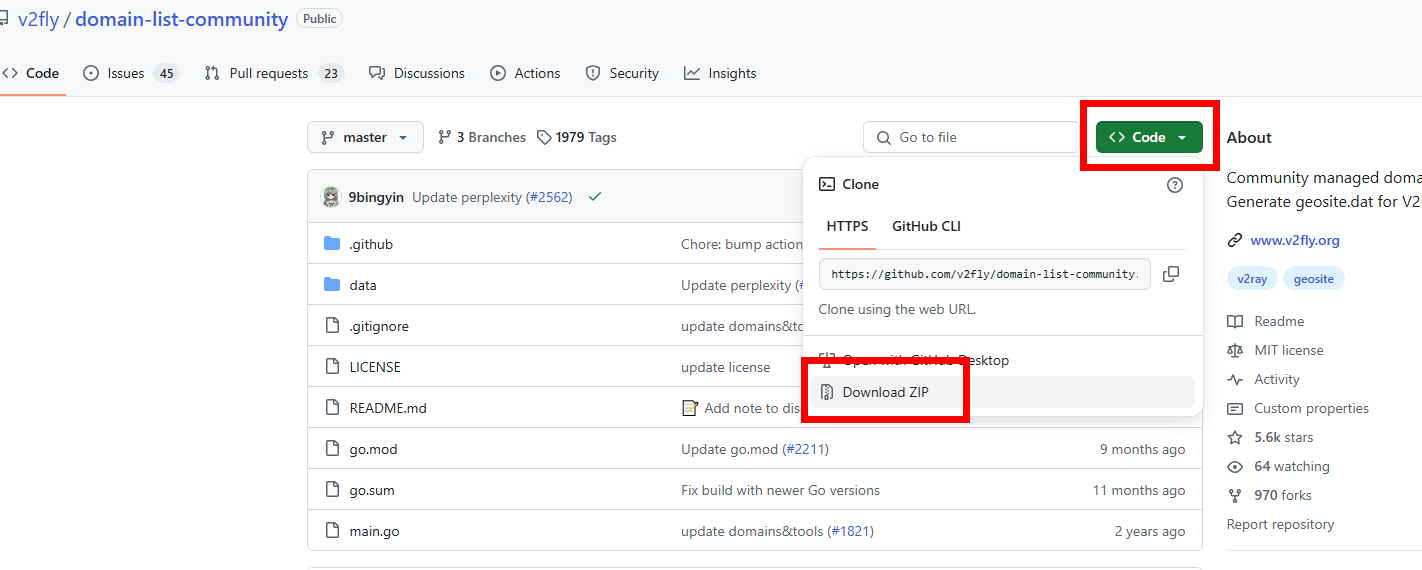Click the clone URL text field
Image resolution: width=1422 pixels, height=570 pixels.
click(985, 274)
